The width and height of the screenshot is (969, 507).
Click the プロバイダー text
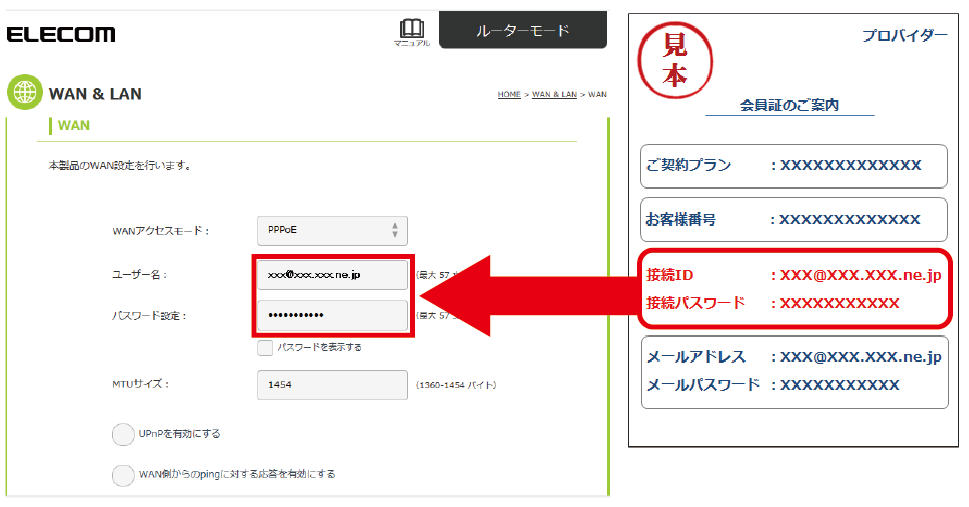905,35
